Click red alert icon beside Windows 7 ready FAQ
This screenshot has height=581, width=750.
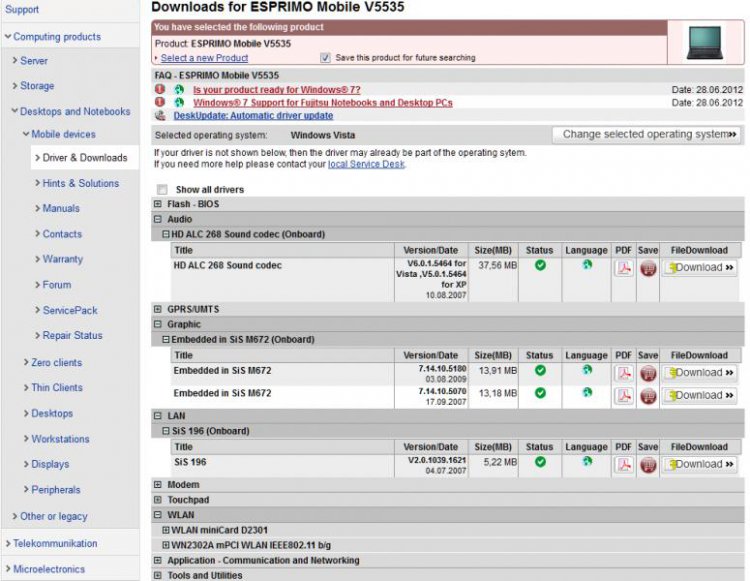point(160,89)
